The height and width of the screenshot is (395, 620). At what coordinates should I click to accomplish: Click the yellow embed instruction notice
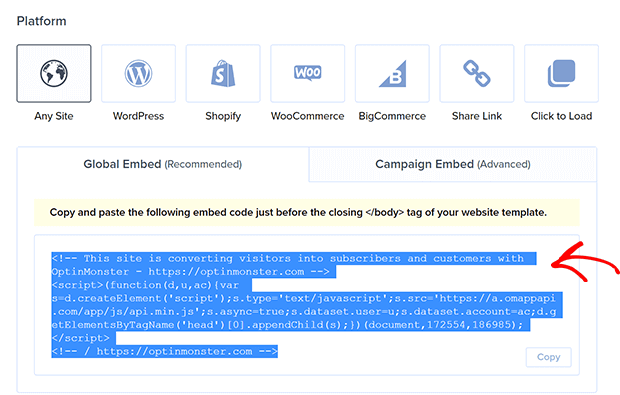(306, 212)
